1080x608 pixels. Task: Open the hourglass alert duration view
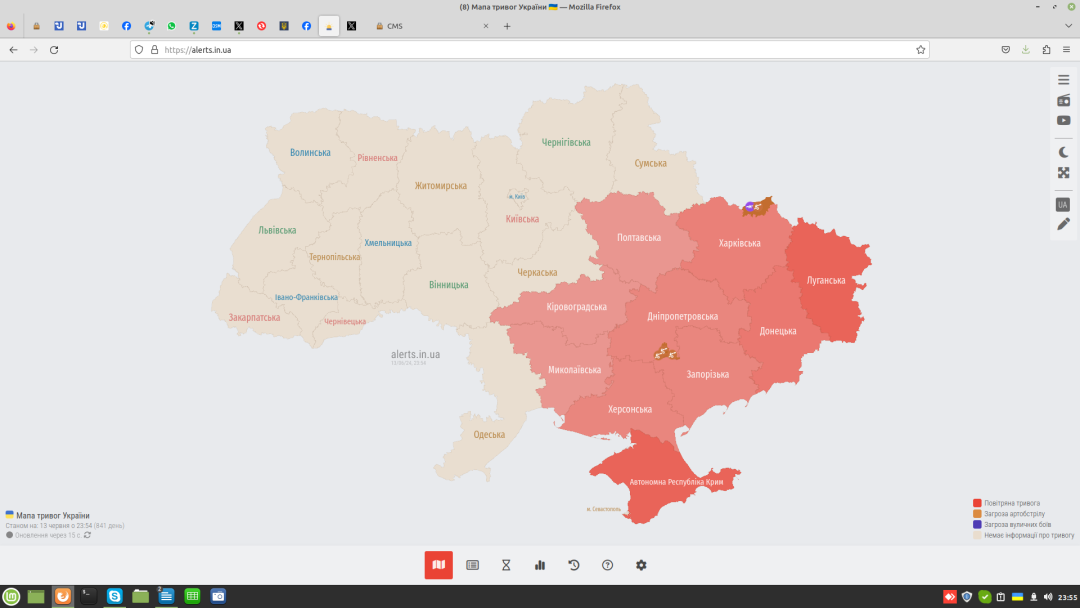click(506, 565)
